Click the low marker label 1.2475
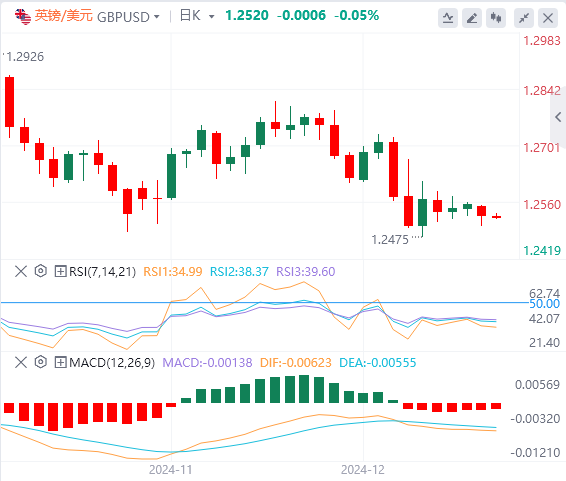This screenshot has height=481, width=566. tap(390, 240)
